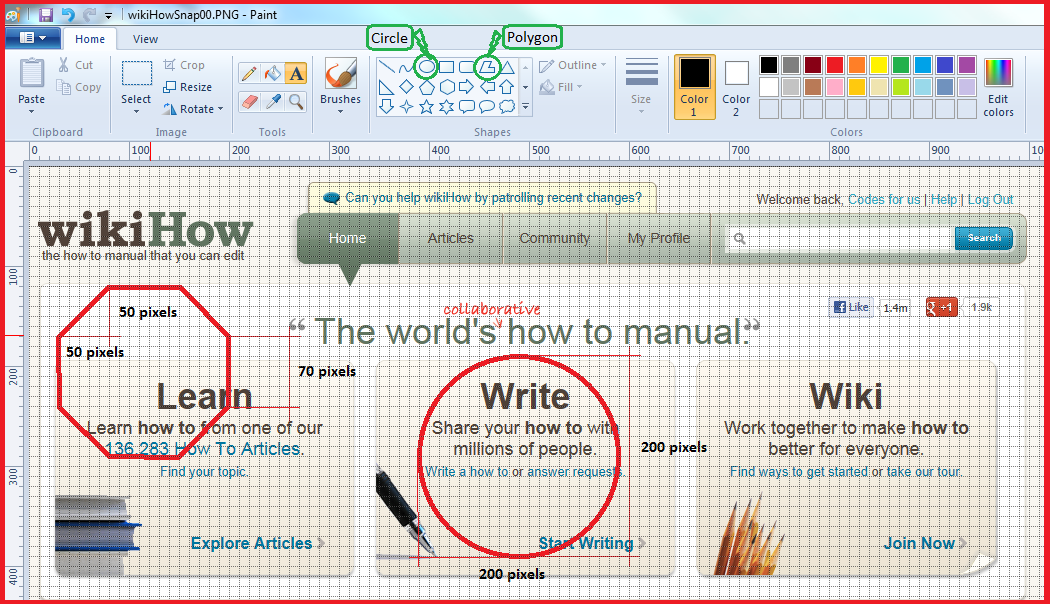Switch to the Home ribbon tab
The image size is (1050, 604).
tap(90, 39)
